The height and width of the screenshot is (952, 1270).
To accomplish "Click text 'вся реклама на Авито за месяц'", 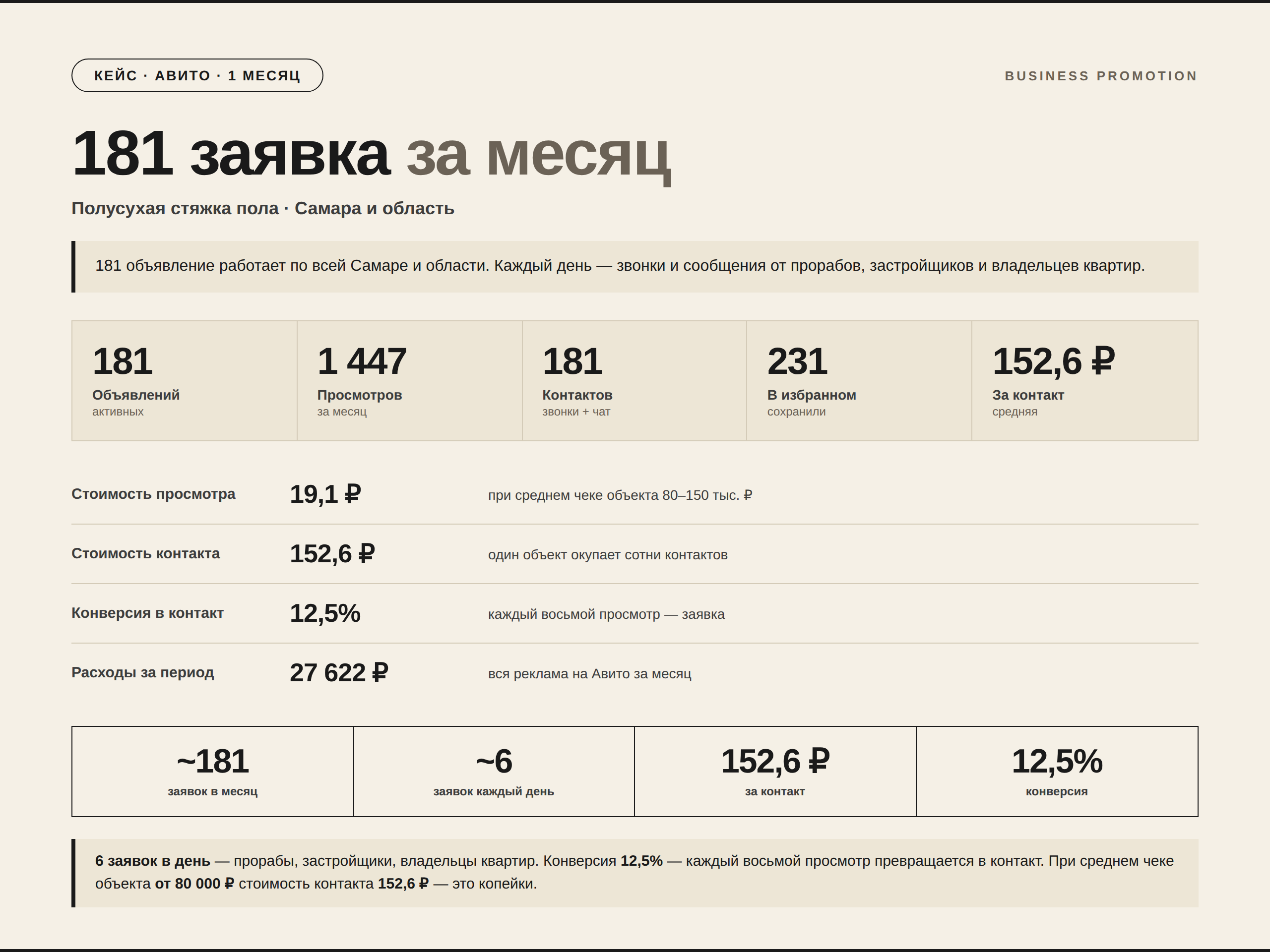I will click(x=590, y=674).
